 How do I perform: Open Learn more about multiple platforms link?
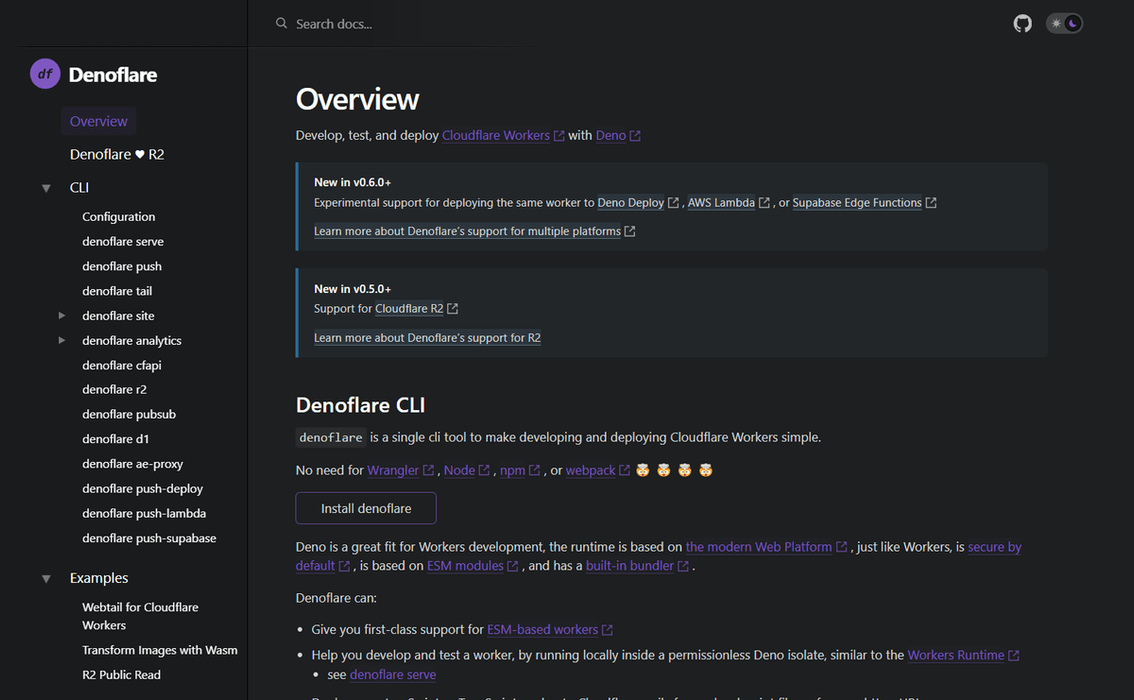[x=467, y=231]
